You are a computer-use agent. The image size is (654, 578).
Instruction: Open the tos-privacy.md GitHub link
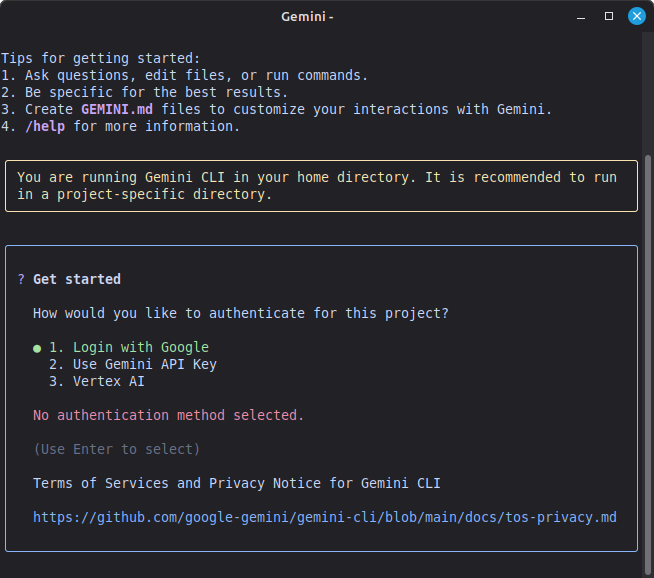[324, 517]
